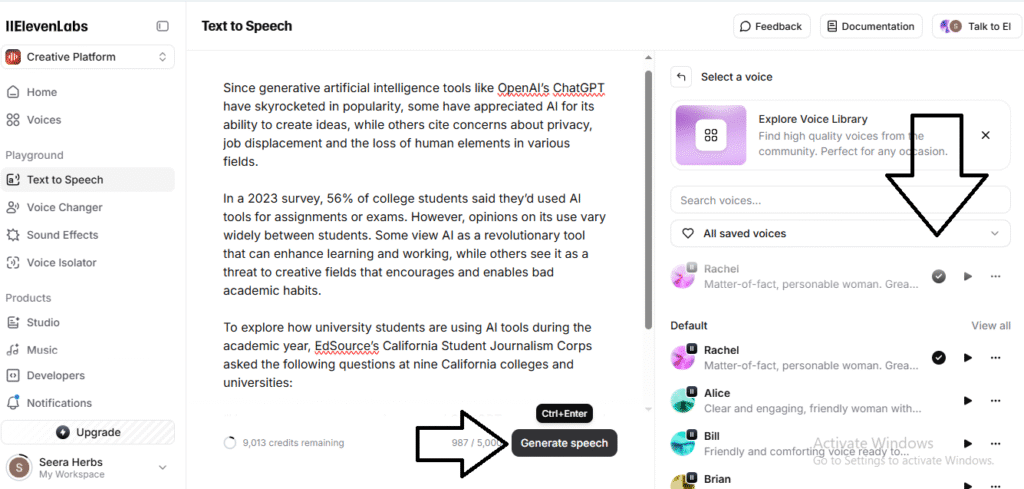Open Voice Changer in sidebar

pyautogui.click(x=64, y=208)
